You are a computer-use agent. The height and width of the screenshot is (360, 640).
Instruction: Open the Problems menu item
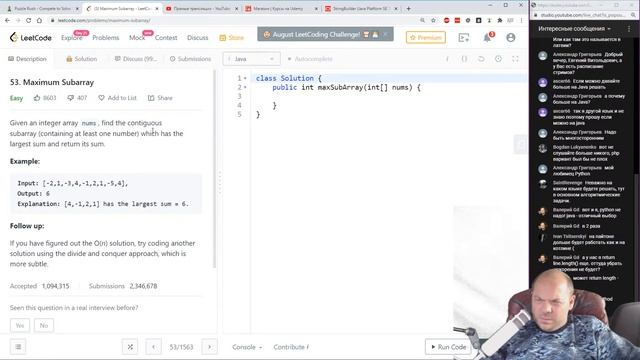coord(106,38)
